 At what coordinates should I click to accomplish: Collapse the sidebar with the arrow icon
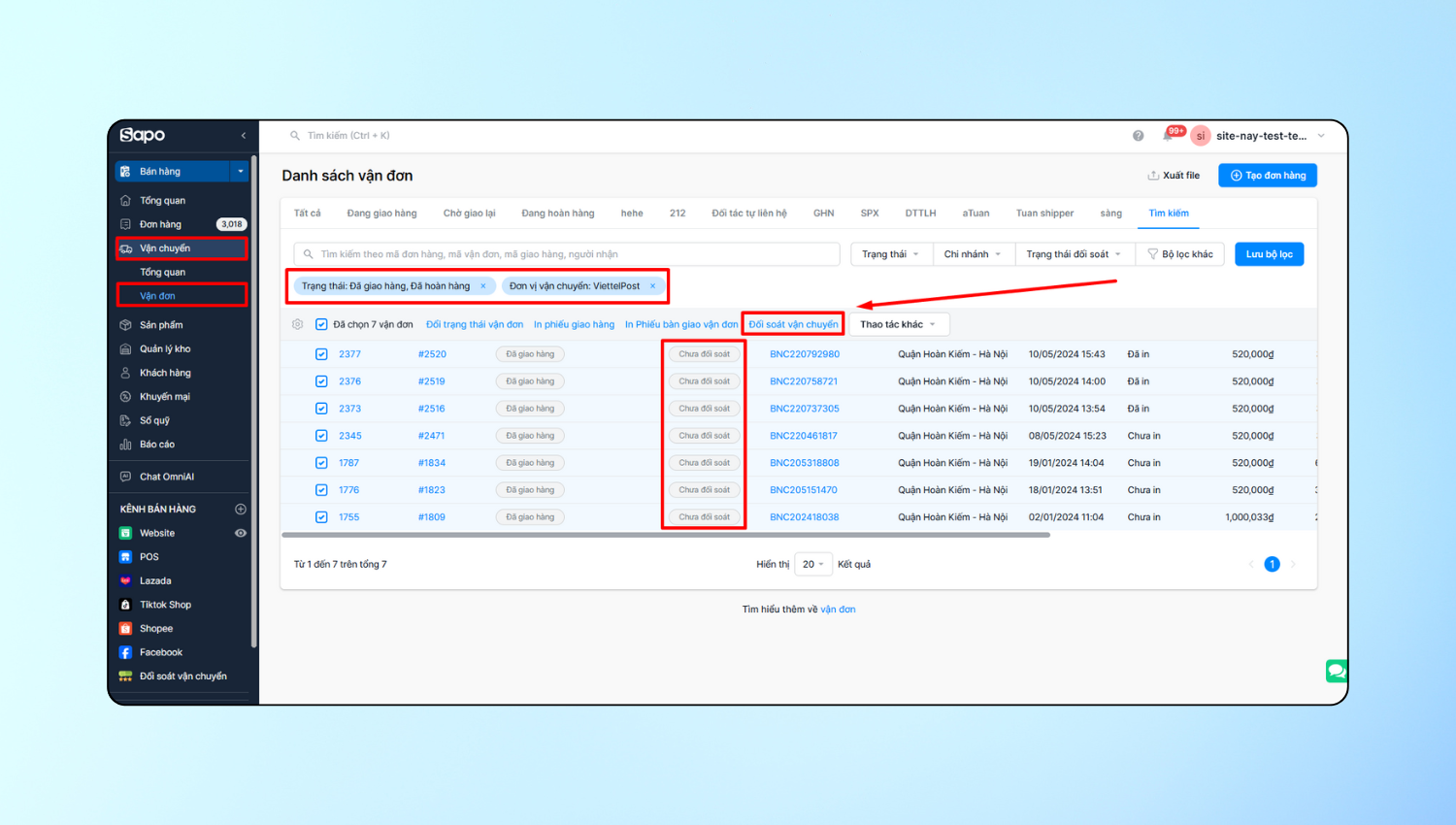tap(243, 136)
